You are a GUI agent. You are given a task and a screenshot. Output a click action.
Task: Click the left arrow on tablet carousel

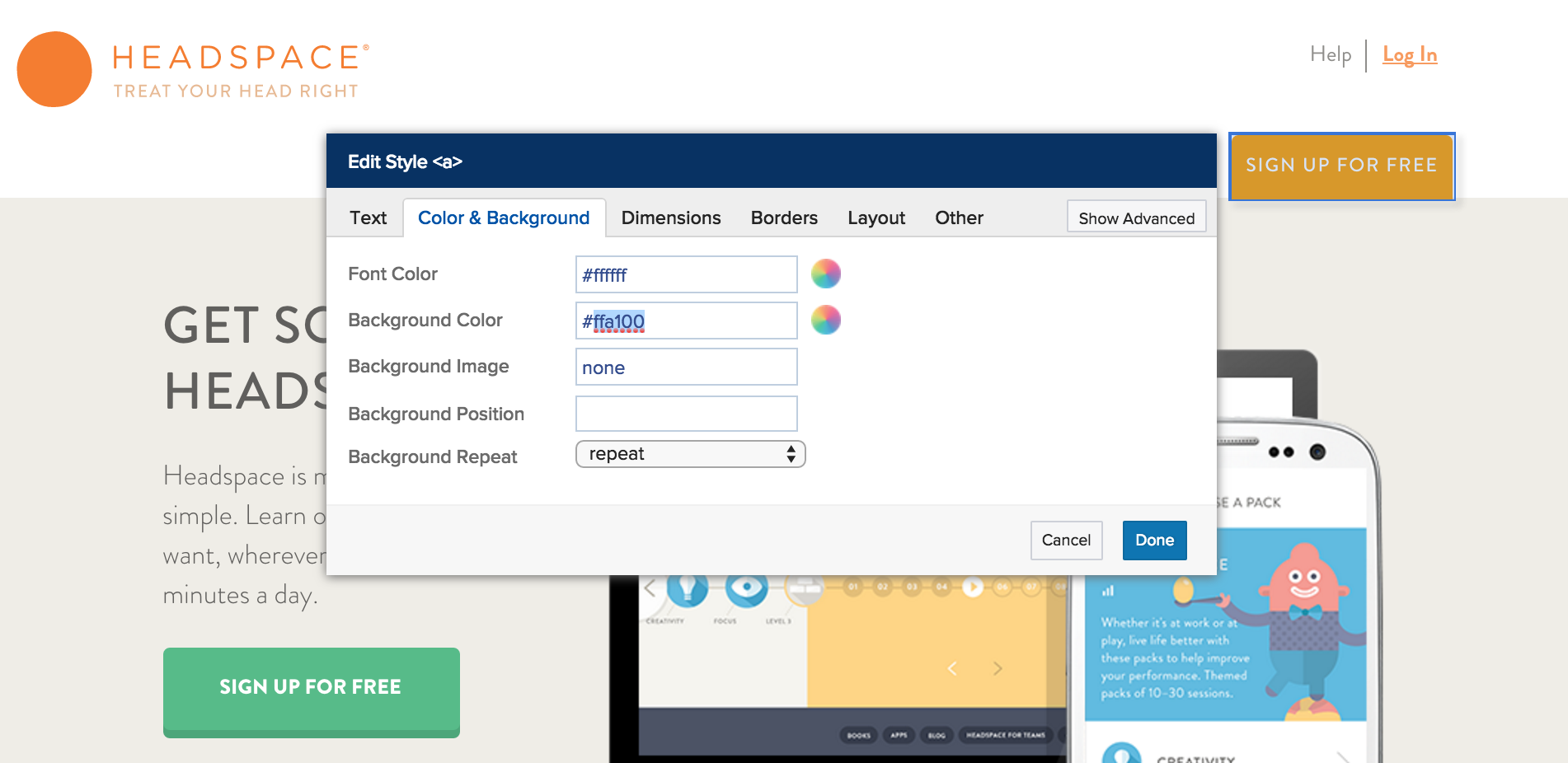[952, 668]
